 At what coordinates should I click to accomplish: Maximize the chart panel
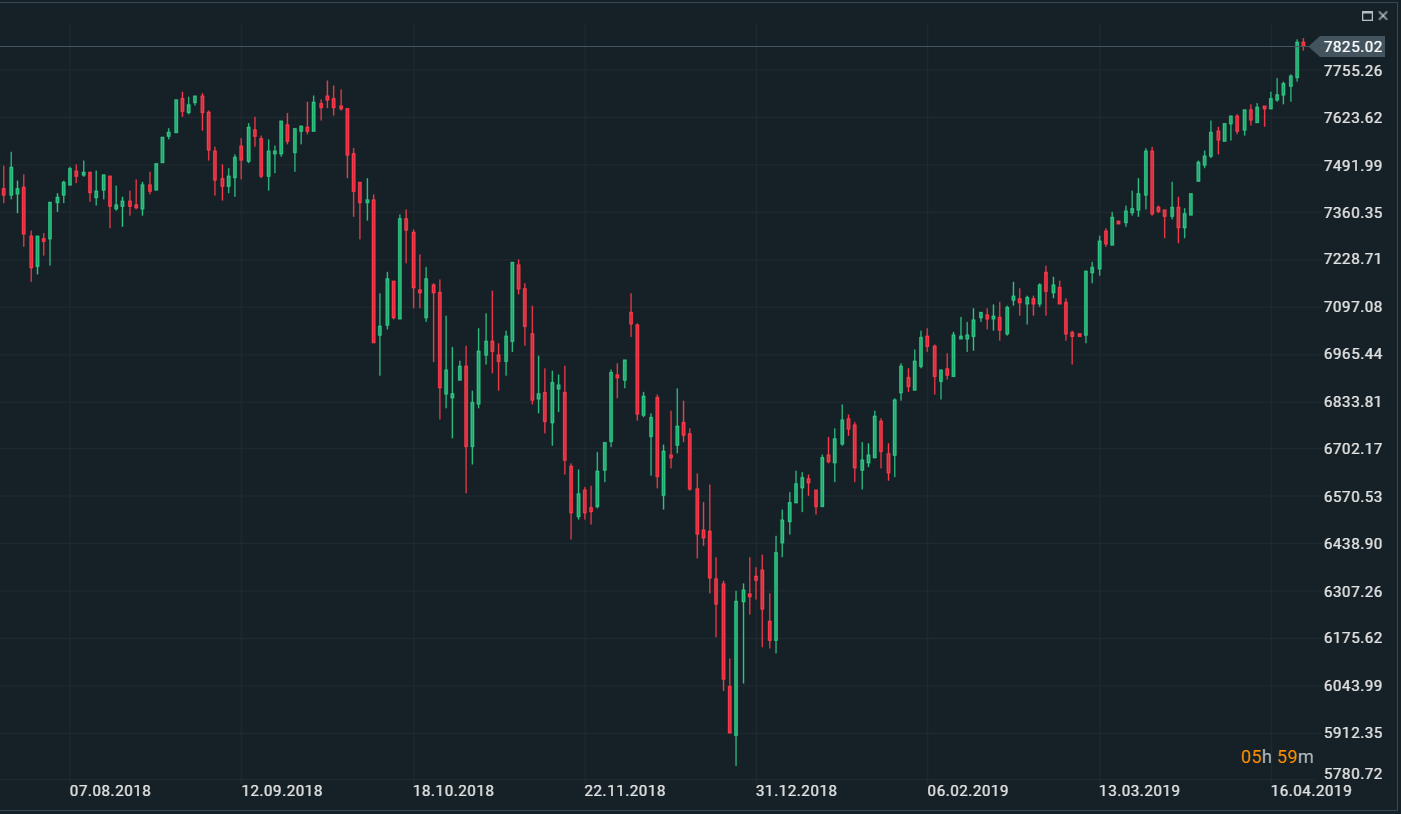coord(1368,16)
